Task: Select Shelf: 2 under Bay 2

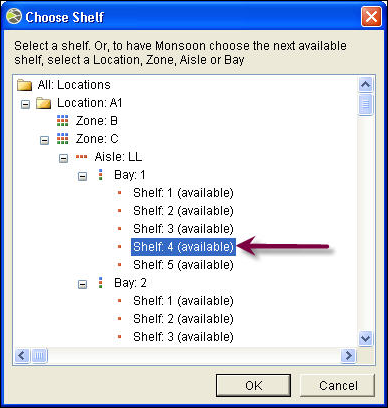Action: click(183, 319)
